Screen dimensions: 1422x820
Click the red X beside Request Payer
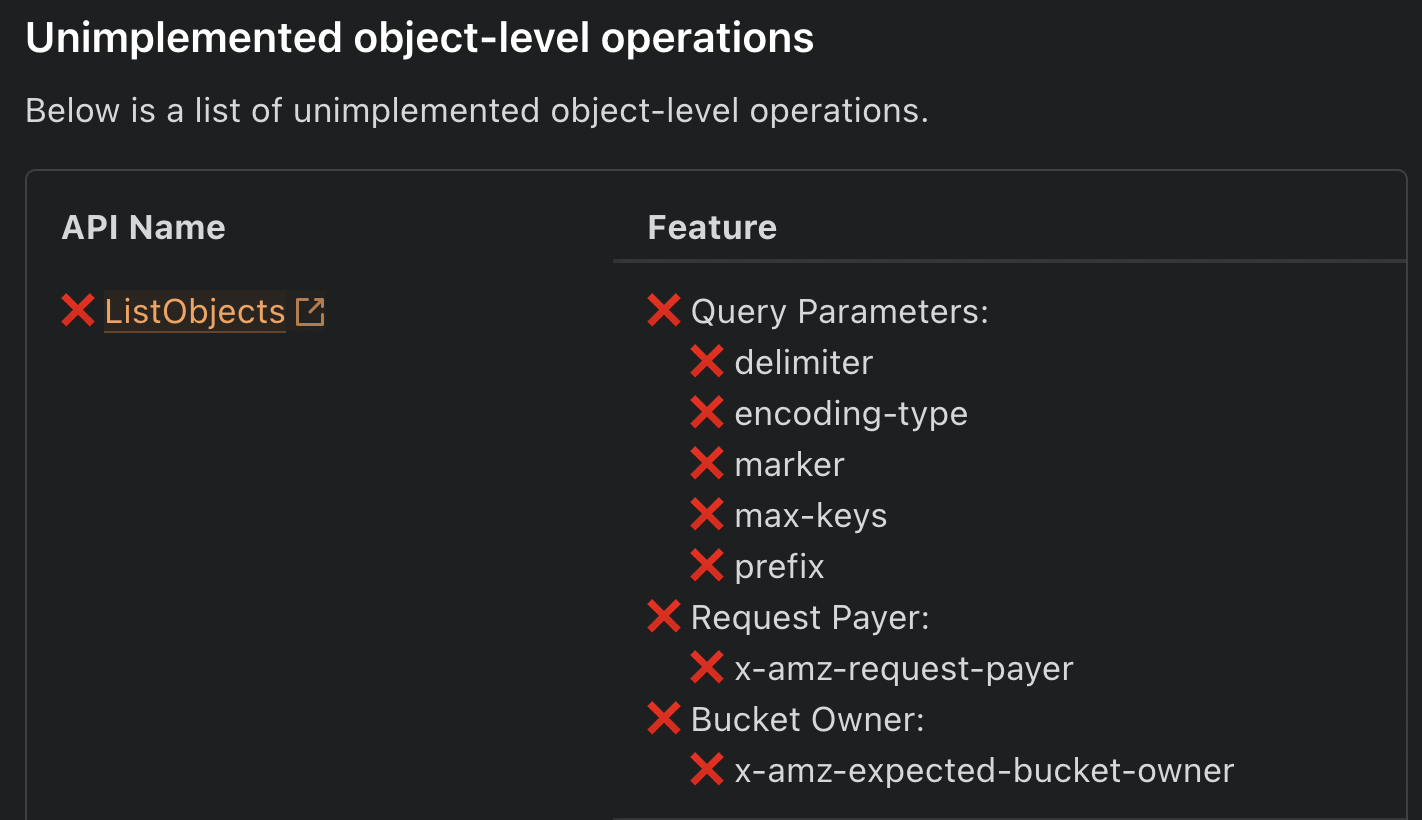pos(664,617)
